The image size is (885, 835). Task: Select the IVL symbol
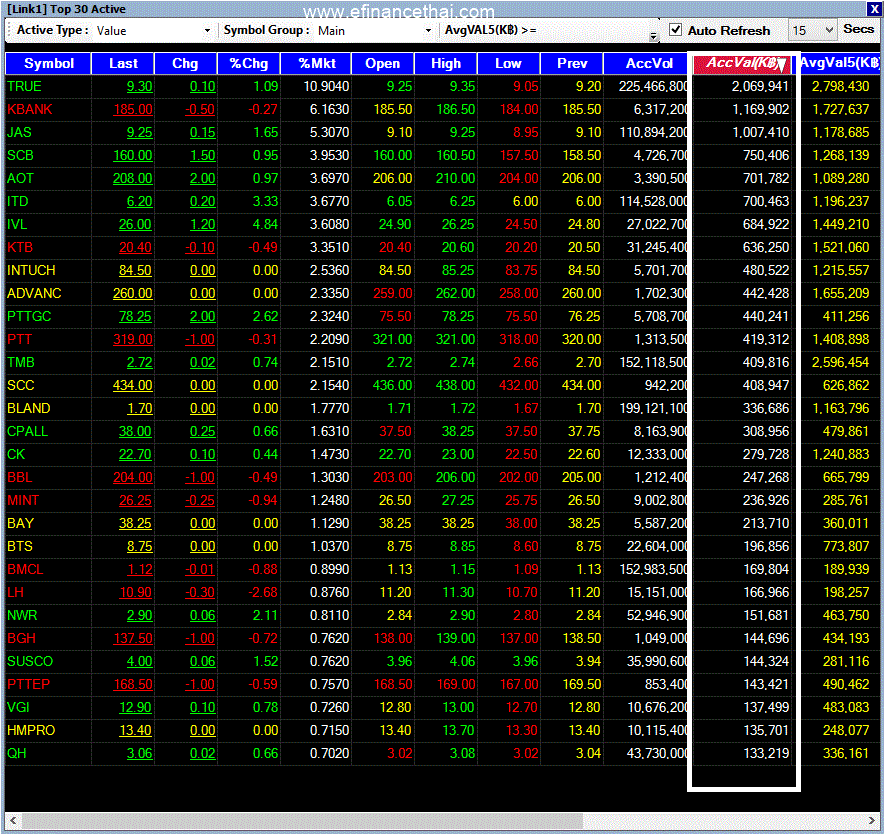tap(17, 225)
